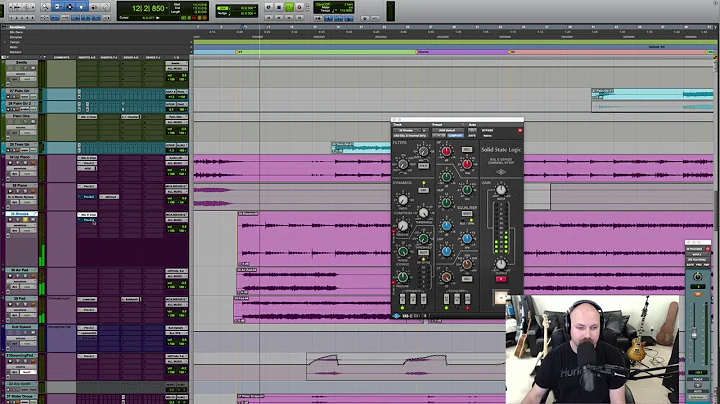720x404 pixels.
Task: Click the COMMENTS column header
Action: (x=62, y=57)
